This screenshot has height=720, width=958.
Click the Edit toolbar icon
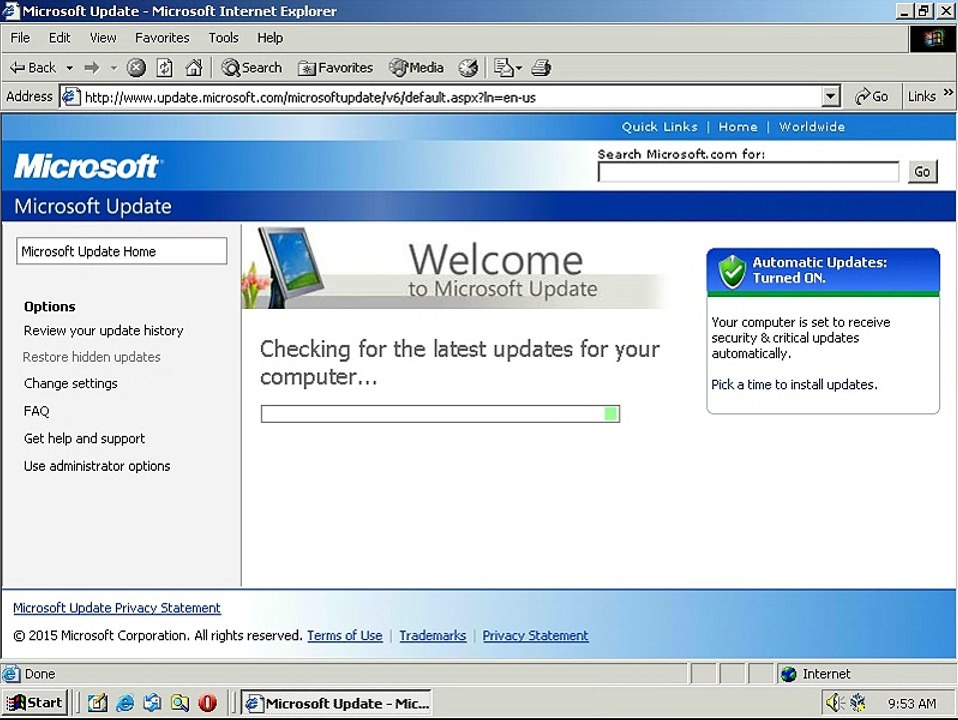click(503, 67)
